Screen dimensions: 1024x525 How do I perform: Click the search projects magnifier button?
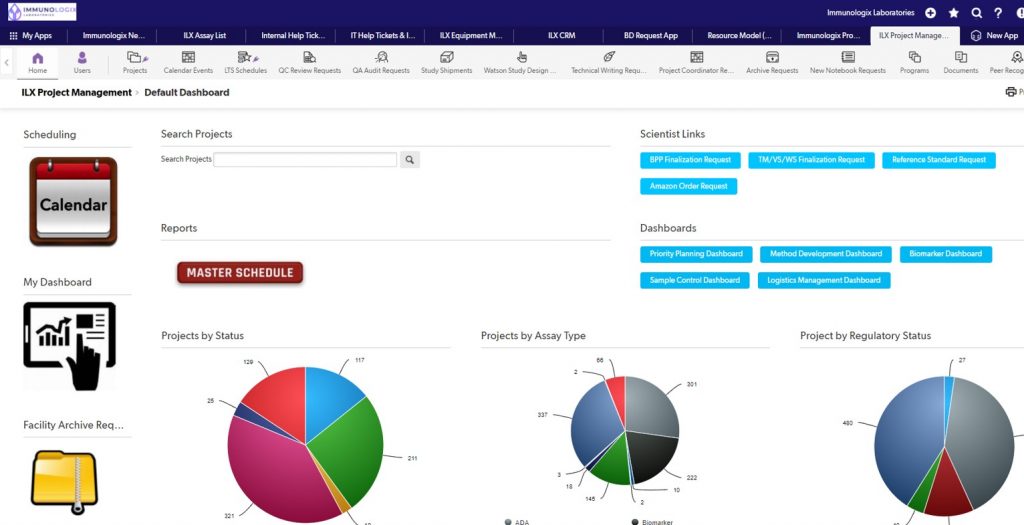[x=409, y=159]
